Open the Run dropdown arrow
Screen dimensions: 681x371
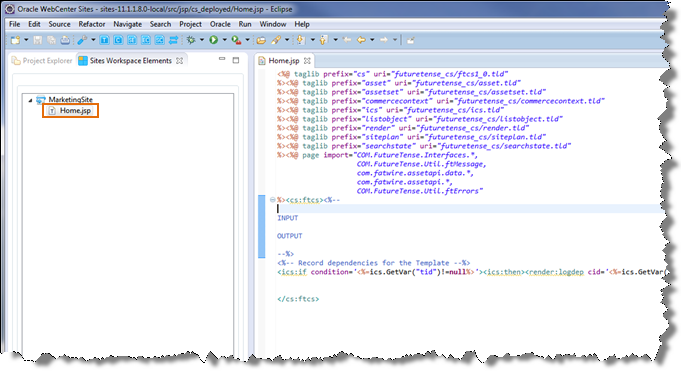click(x=225, y=40)
